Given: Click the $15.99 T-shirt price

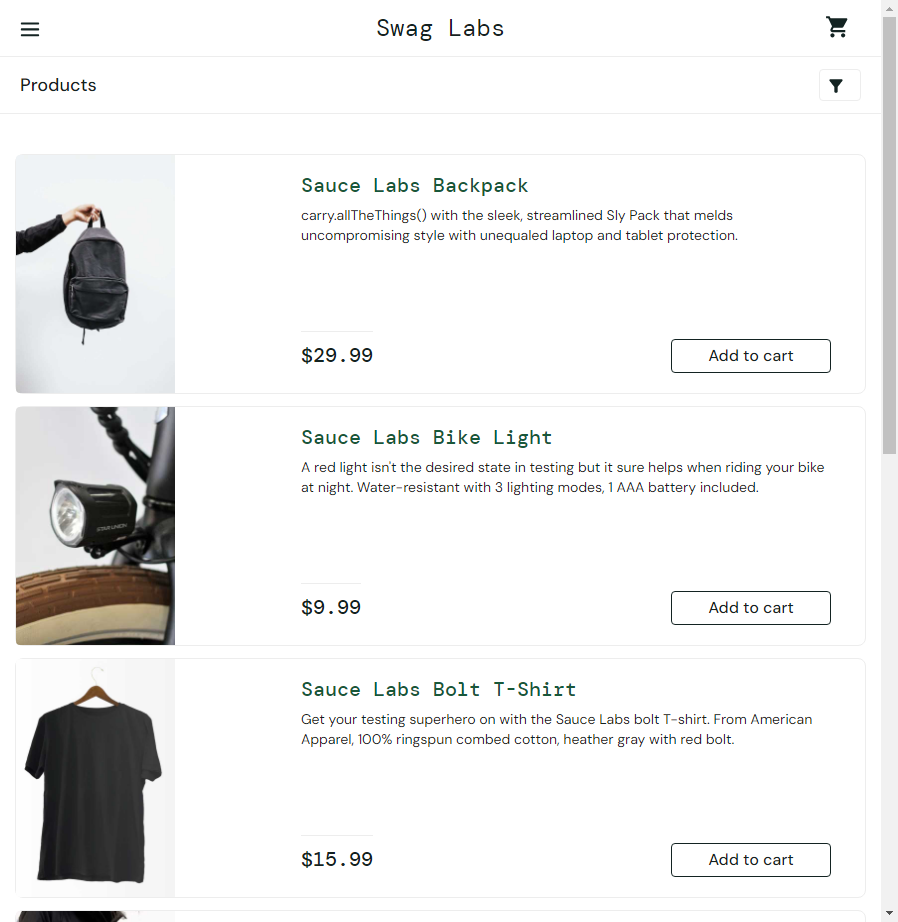Looking at the screenshot, I should [x=336, y=860].
